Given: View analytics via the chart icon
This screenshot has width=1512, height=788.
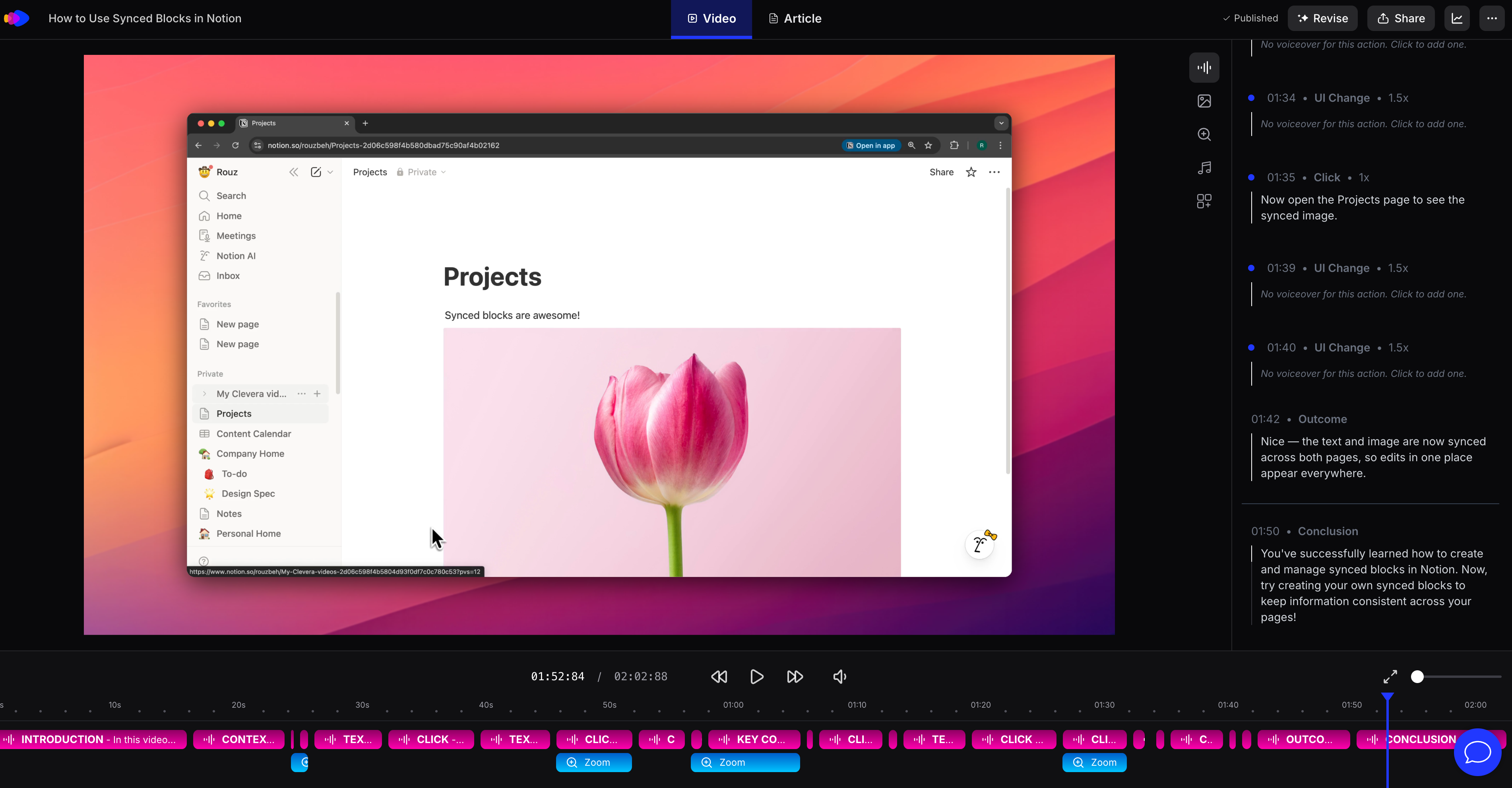Looking at the screenshot, I should (1458, 17).
